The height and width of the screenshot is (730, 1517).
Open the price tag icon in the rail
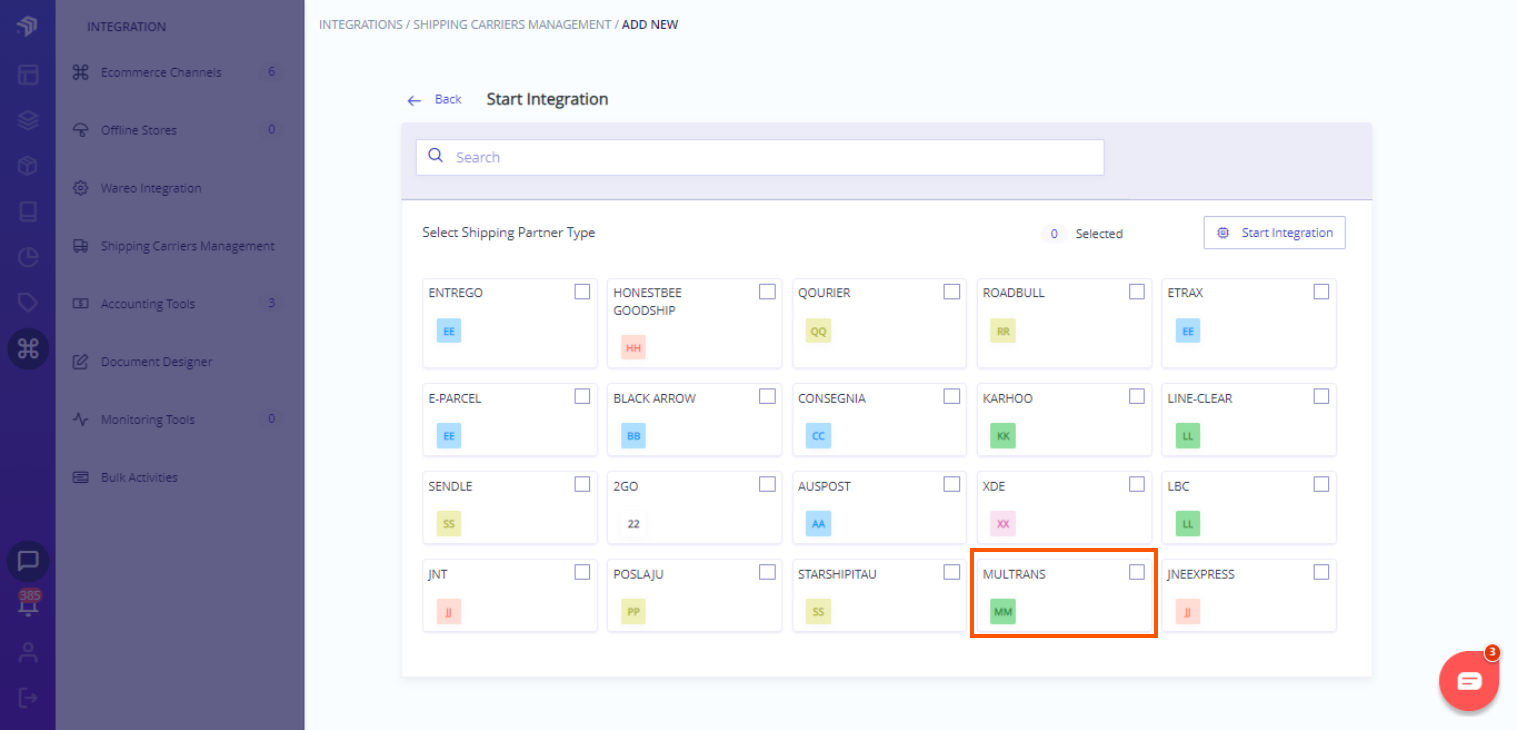27,302
